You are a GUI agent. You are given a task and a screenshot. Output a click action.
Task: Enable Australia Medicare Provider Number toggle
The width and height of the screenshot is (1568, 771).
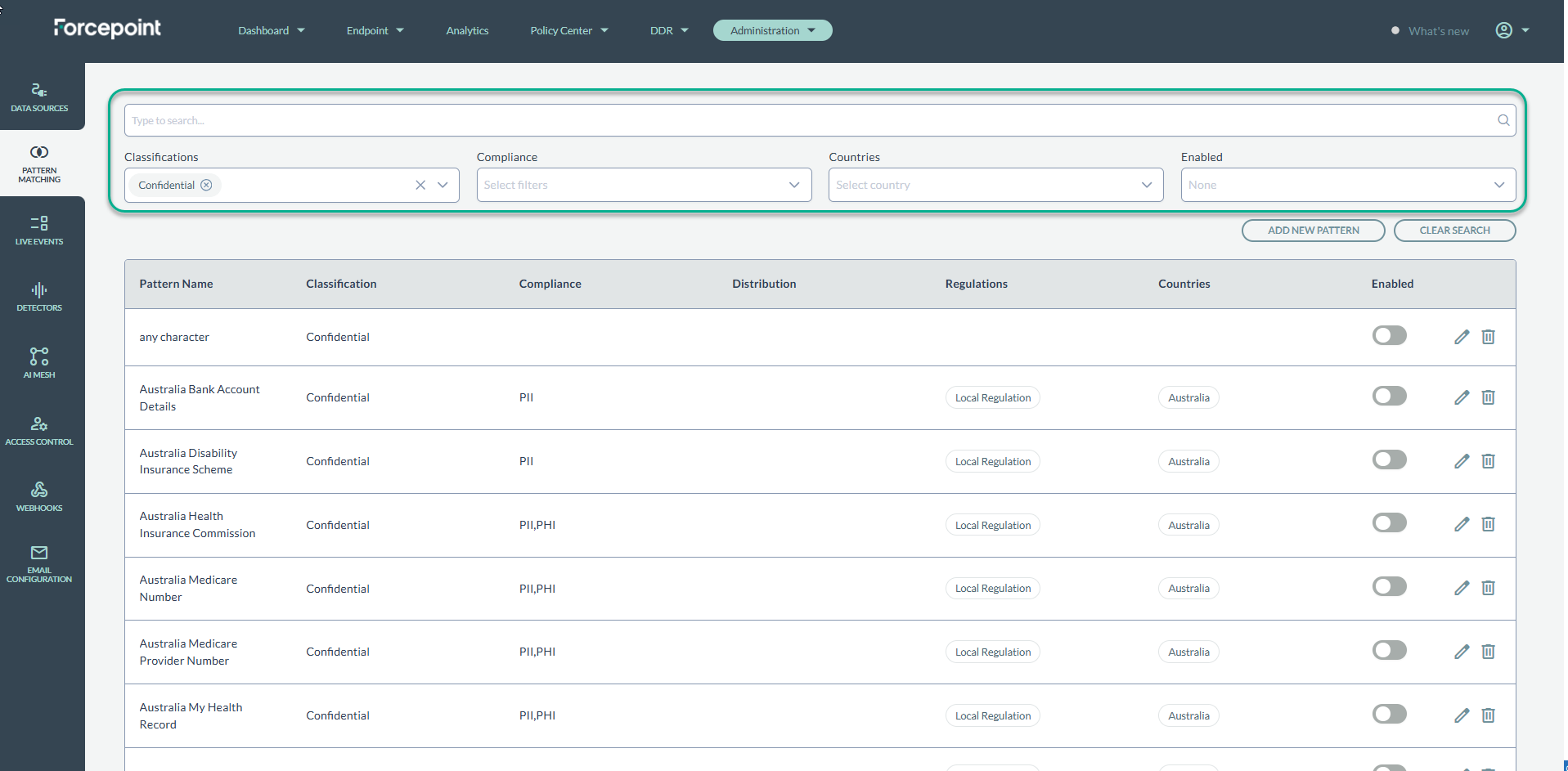pos(1390,650)
